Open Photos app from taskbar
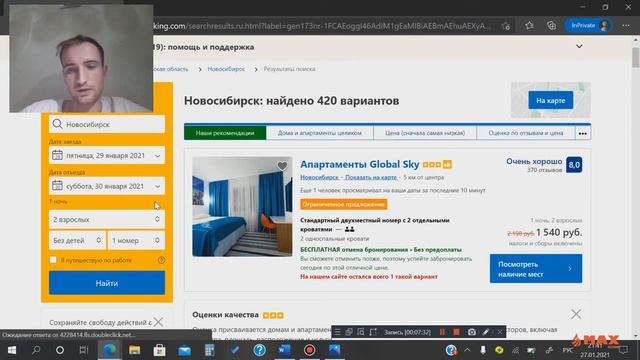This screenshot has width=640, height=360. pyautogui.click(x=334, y=350)
